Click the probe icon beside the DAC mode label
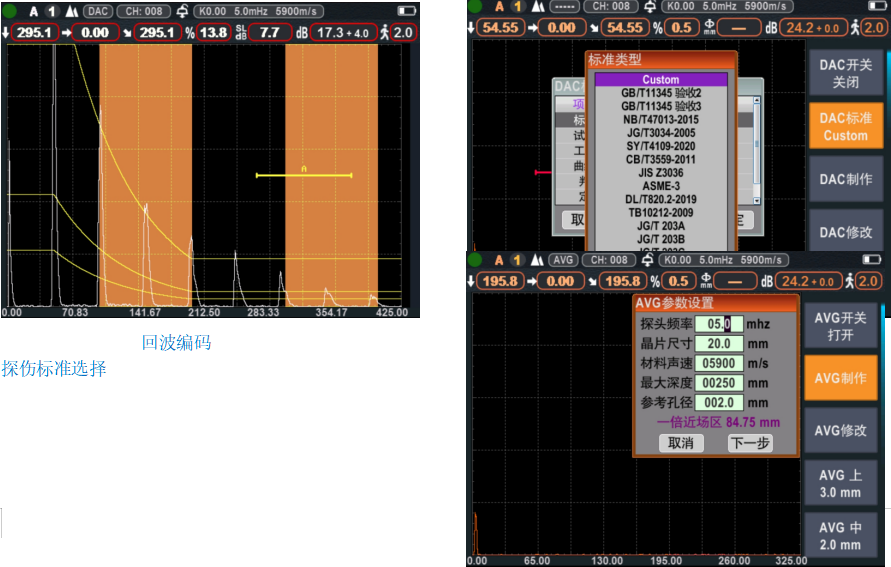Screen dimensions: 891x567 [x=72, y=11]
